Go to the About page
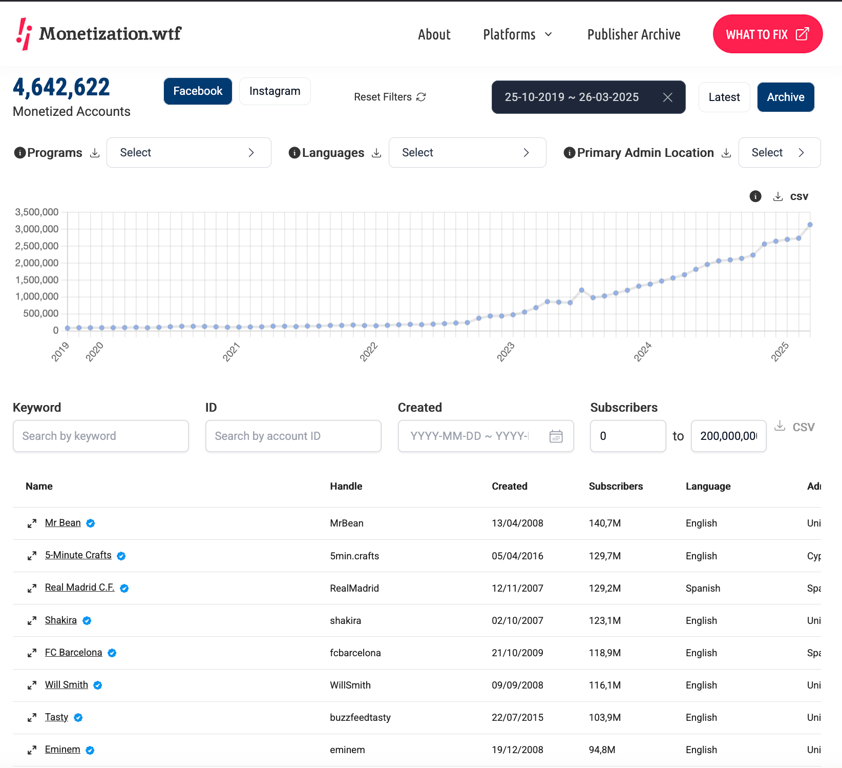Screen dimensions: 842x768 point(434,34)
